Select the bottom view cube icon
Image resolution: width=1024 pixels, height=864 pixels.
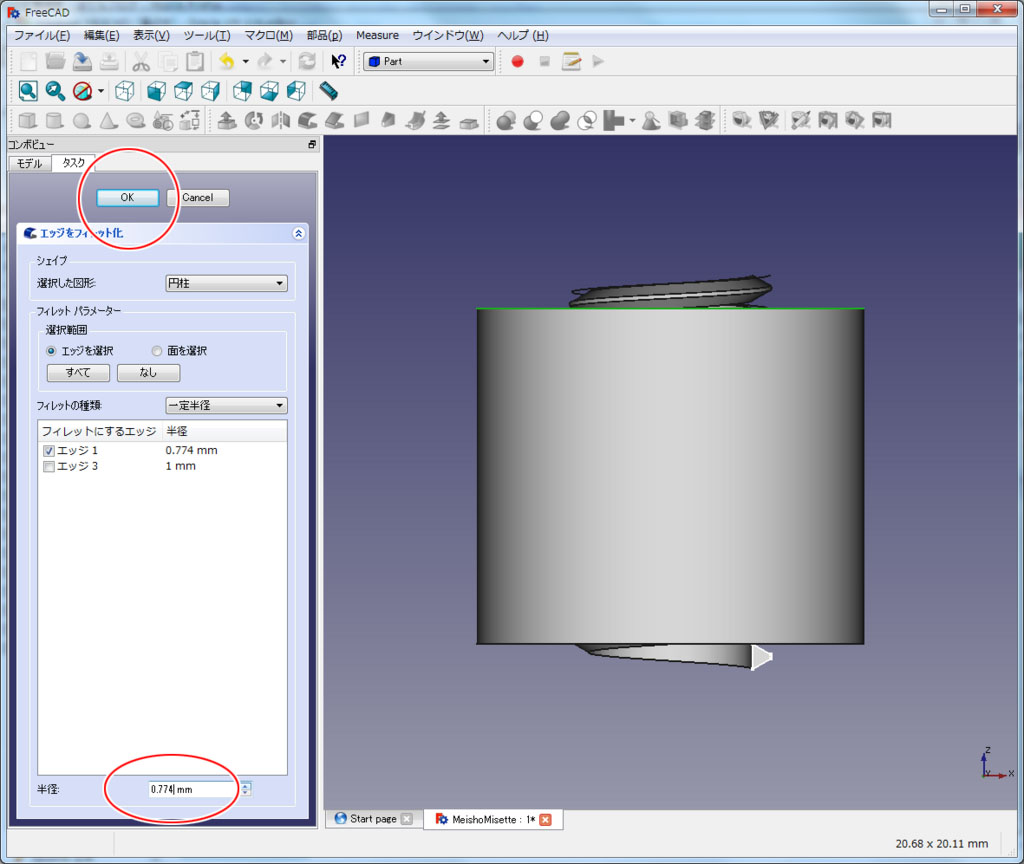coord(269,91)
